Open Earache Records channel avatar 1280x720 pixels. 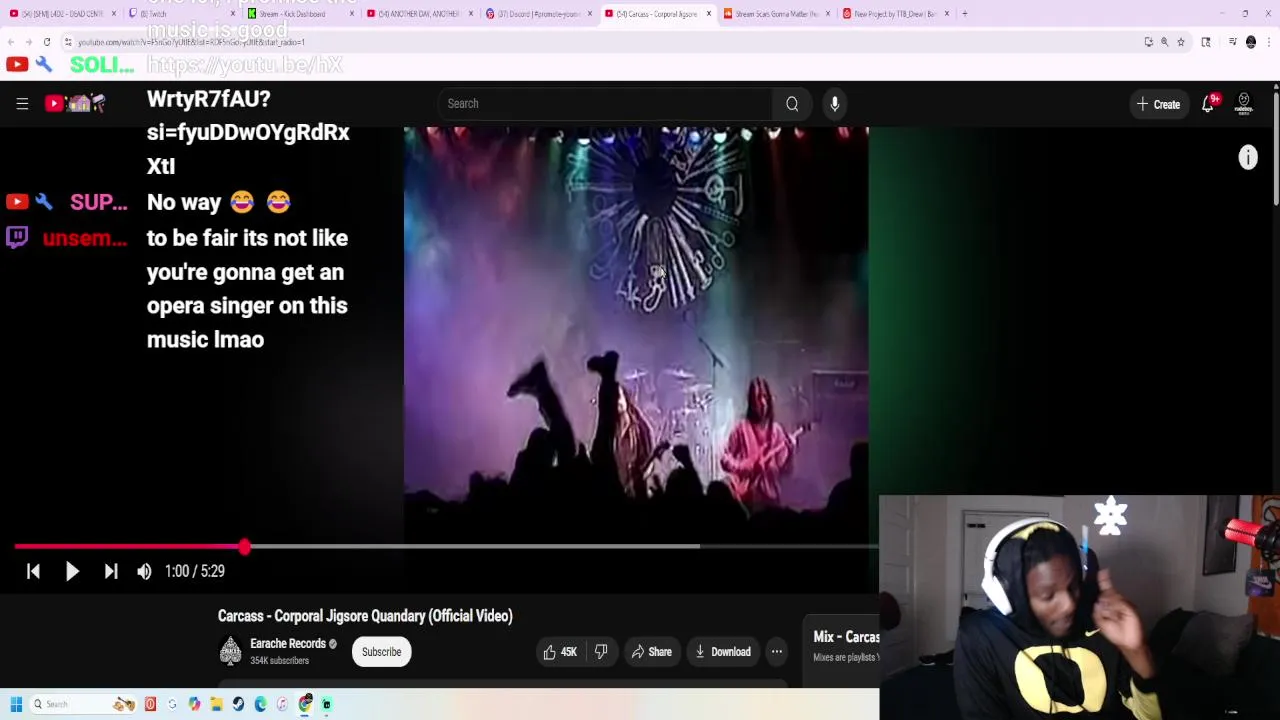pyautogui.click(x=230, y=651)
